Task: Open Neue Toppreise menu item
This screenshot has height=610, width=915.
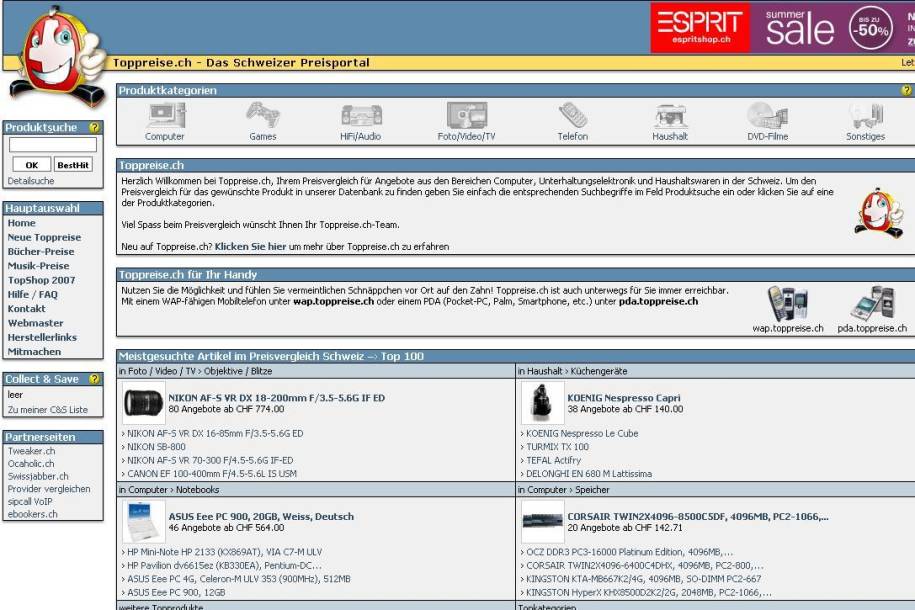Action: (x=44, y=237)
